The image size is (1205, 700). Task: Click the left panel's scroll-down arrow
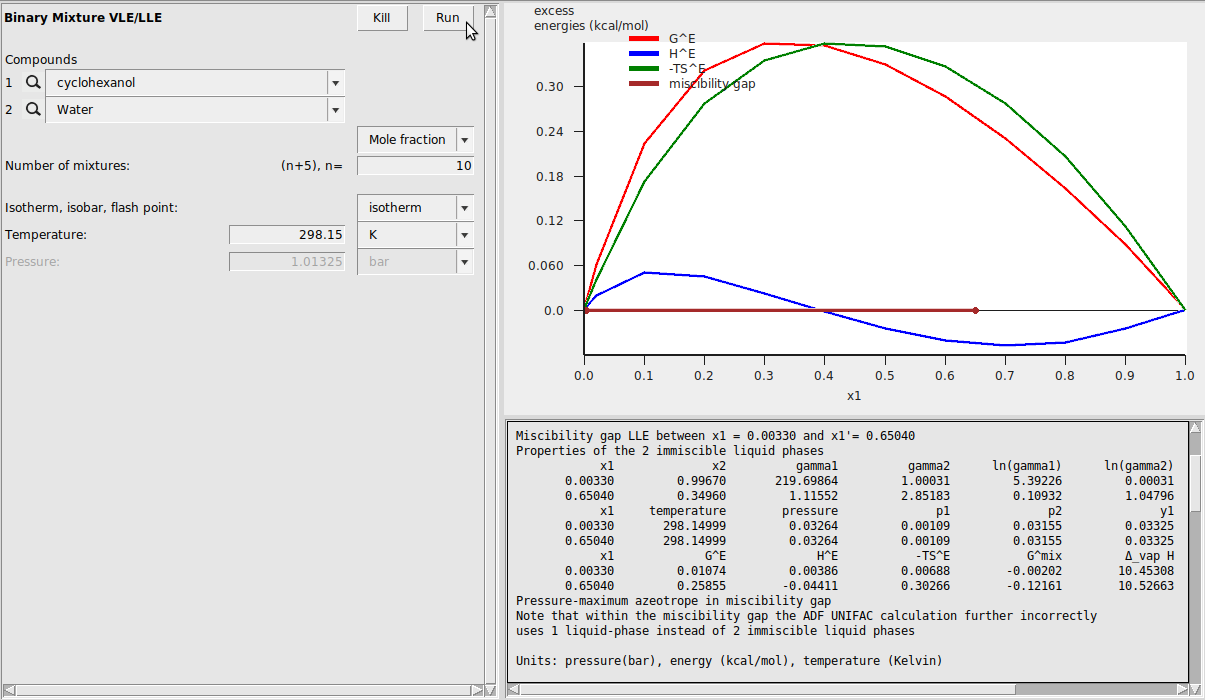point(489,676)
